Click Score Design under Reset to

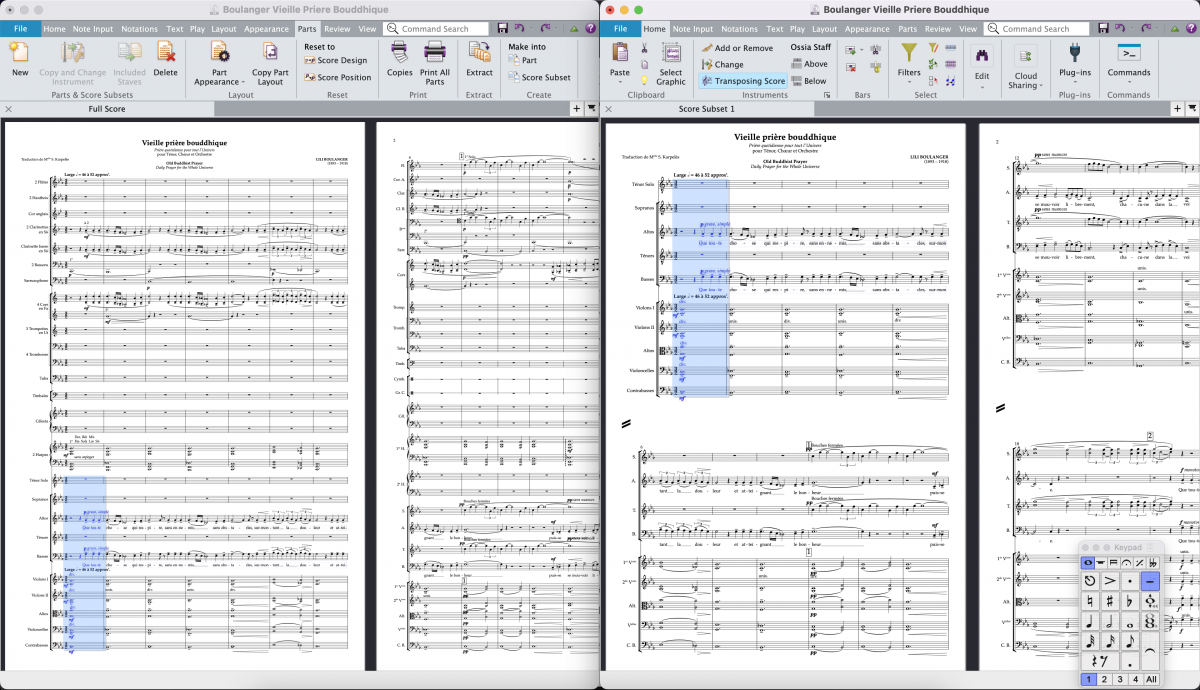click(x=335, y=61)
